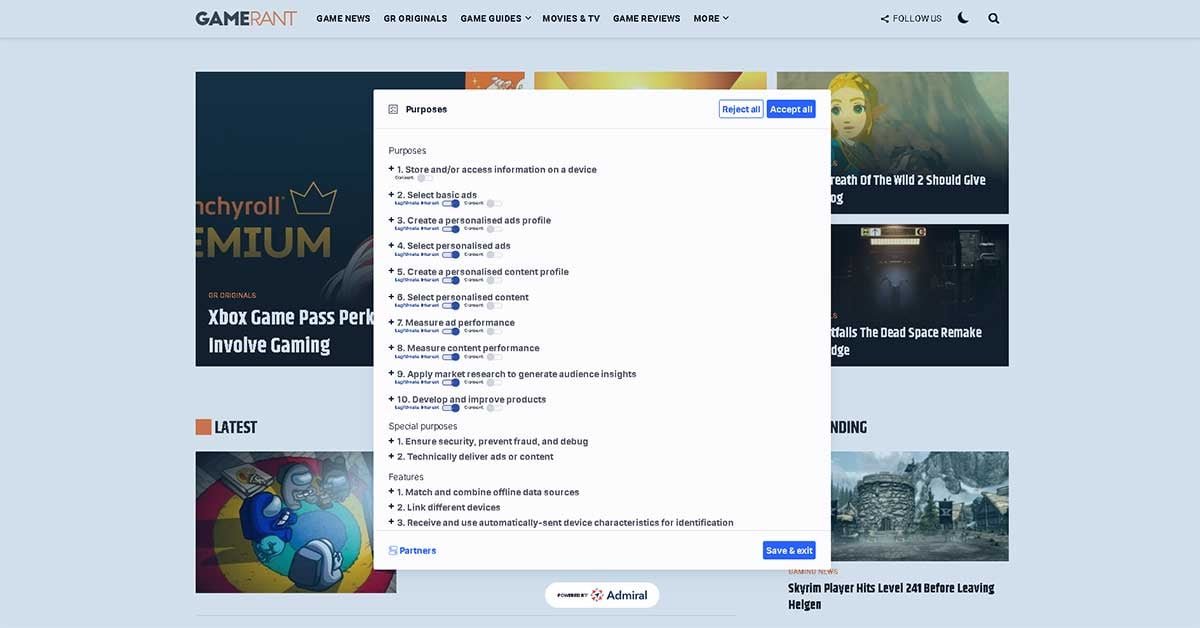Open Game Reviews in the navigation
Screen dimensions: 1200x628
coord(646,18)
